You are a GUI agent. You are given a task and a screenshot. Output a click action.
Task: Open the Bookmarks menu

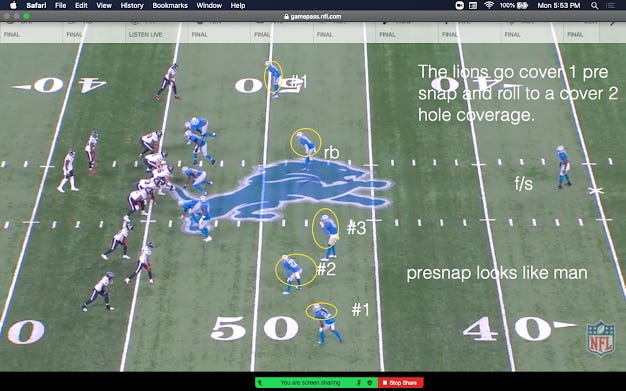click(170, 6)
